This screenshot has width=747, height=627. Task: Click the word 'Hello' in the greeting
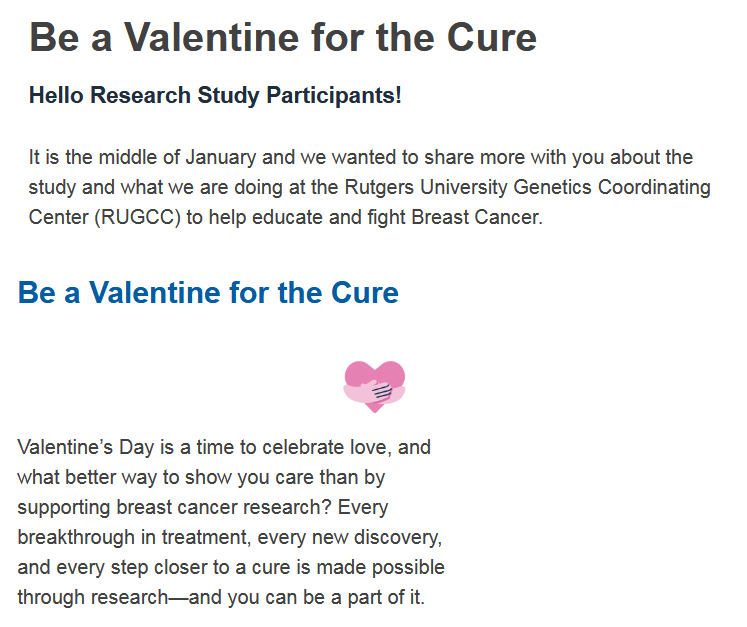tap(57, 96)
